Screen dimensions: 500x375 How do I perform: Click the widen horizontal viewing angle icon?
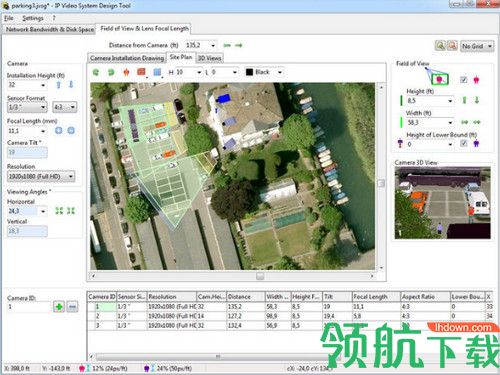pyautogui.click(x=59, y=211)
